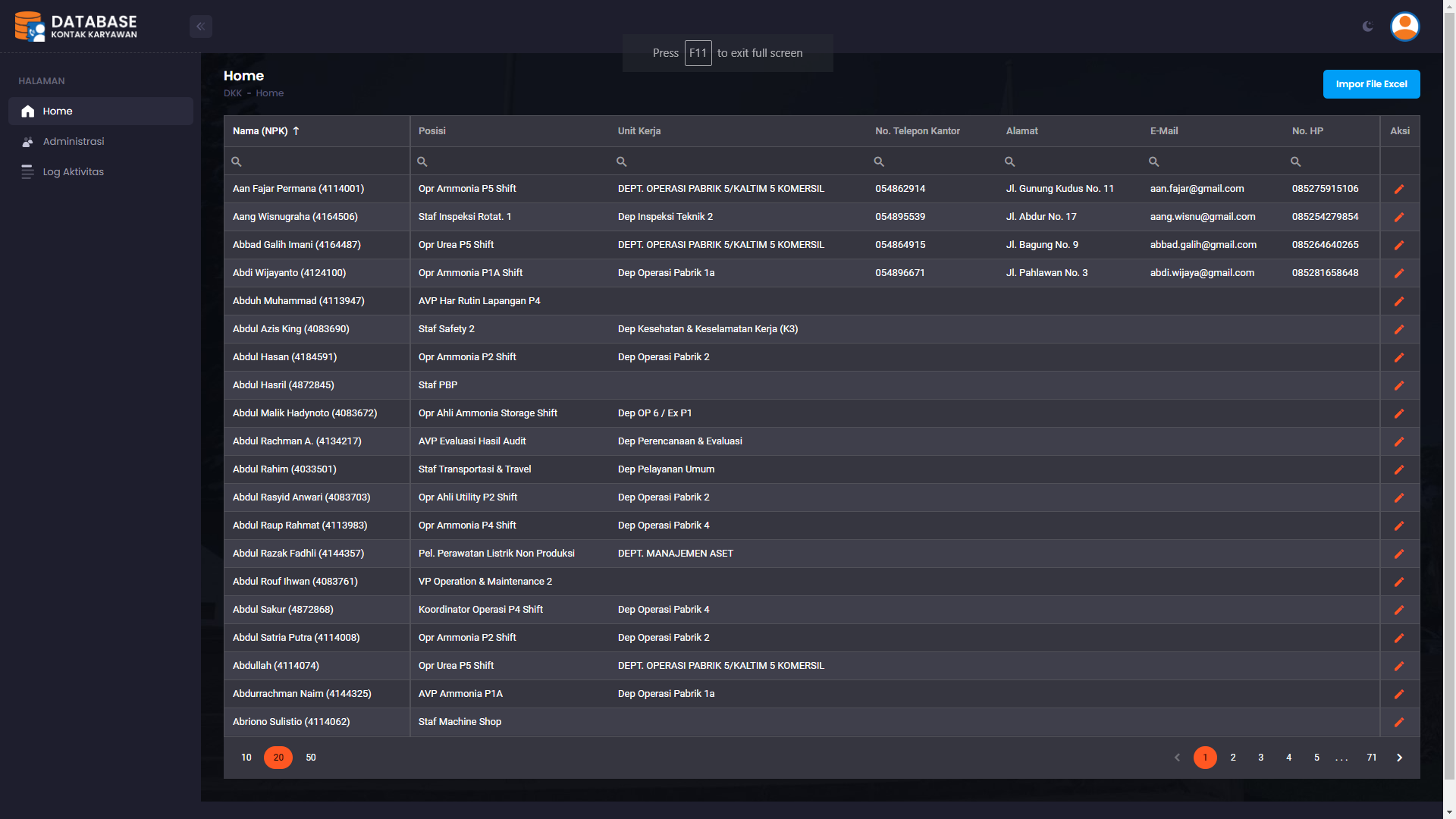The height and width of the screenshot is (819, 1456).
Task: Click the No. HP search filter field
Action: 1332,162
